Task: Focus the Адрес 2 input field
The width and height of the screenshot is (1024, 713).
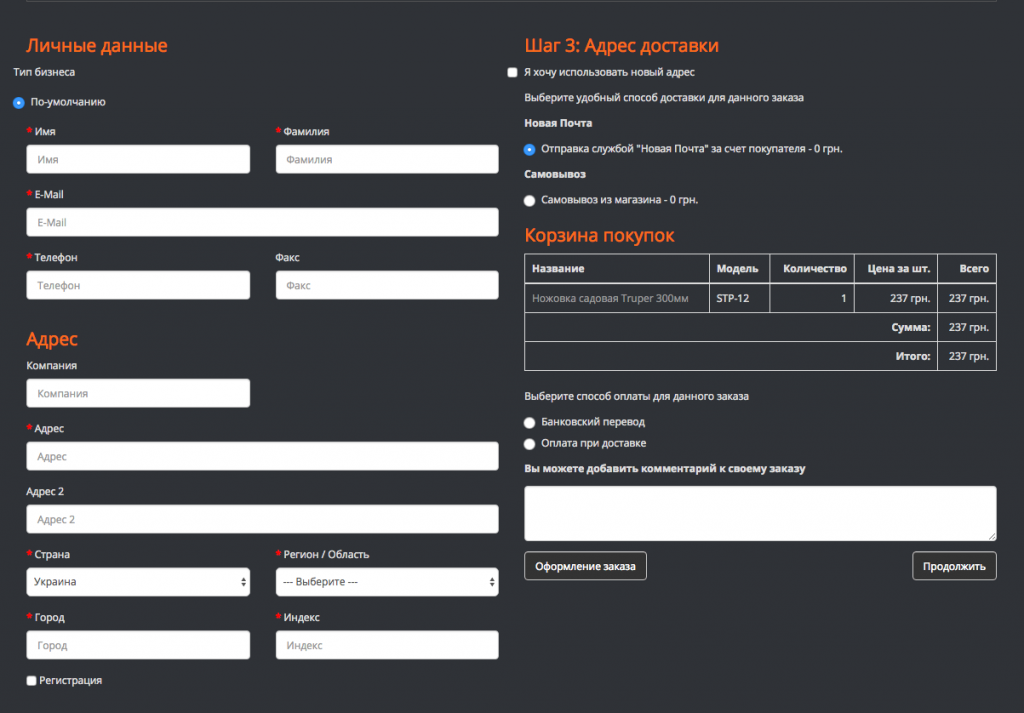Action: click(x=262, y=519)
